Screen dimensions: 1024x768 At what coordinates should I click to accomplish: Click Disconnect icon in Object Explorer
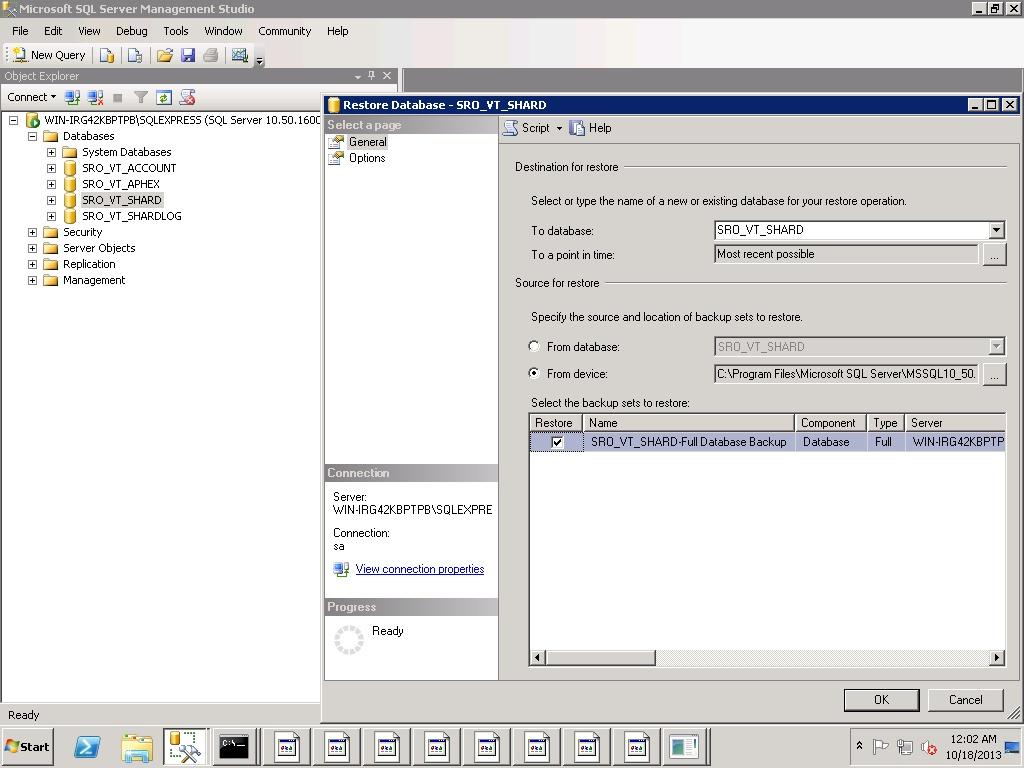[x=95, y=97]
